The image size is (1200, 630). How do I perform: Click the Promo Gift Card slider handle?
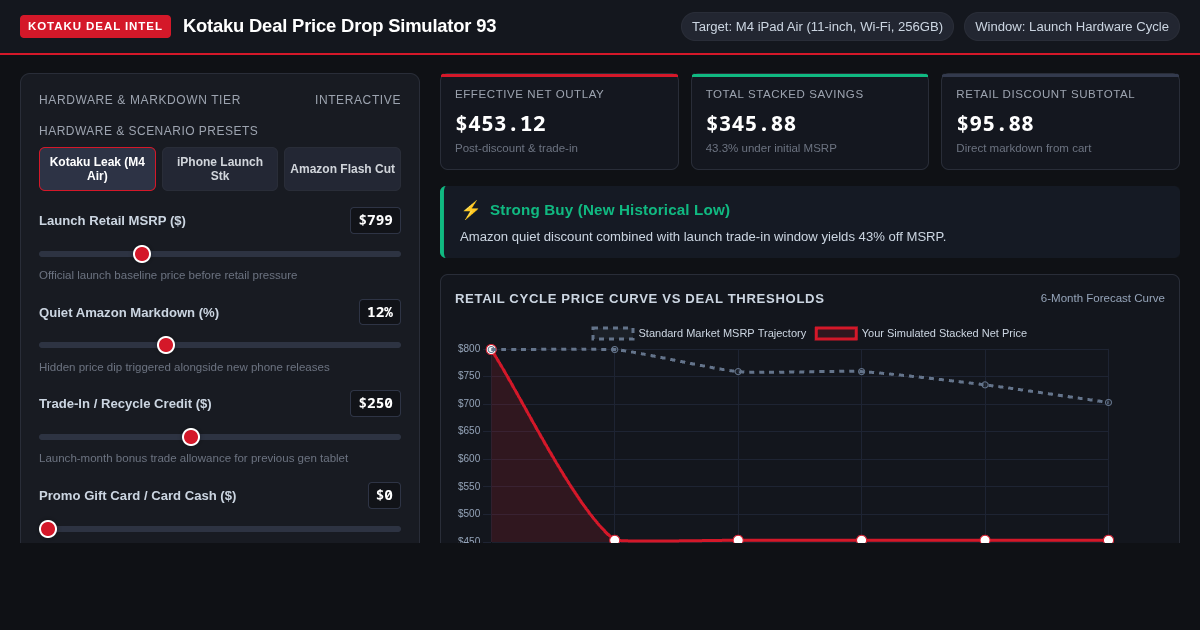(x=48, y=529)
